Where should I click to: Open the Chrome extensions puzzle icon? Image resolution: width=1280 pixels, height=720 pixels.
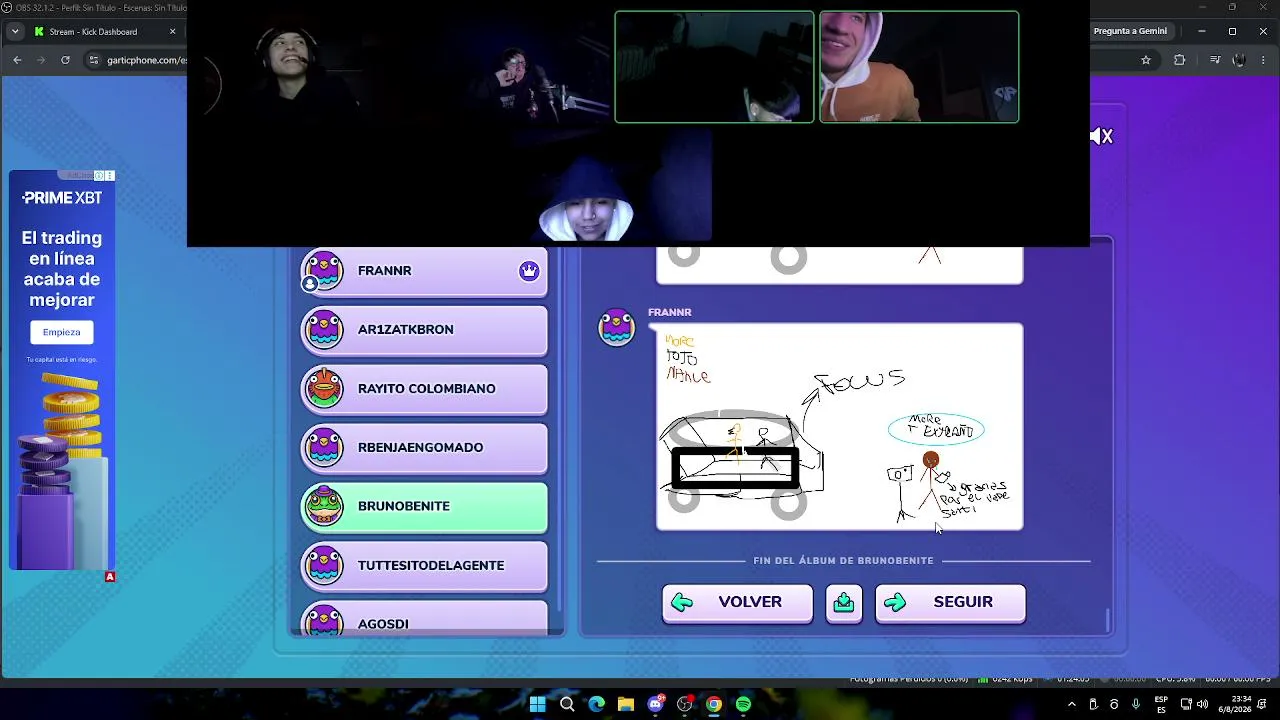click(1180, 60)
